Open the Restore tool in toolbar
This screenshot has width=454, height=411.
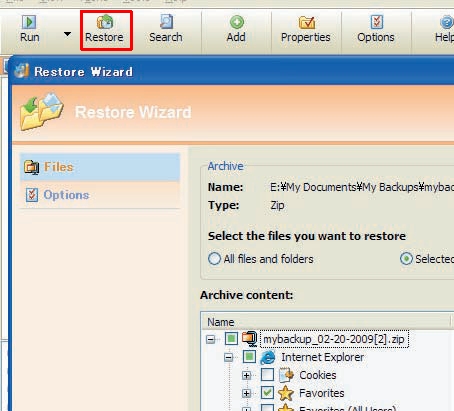pyautogui.click(x=105, y=29)
